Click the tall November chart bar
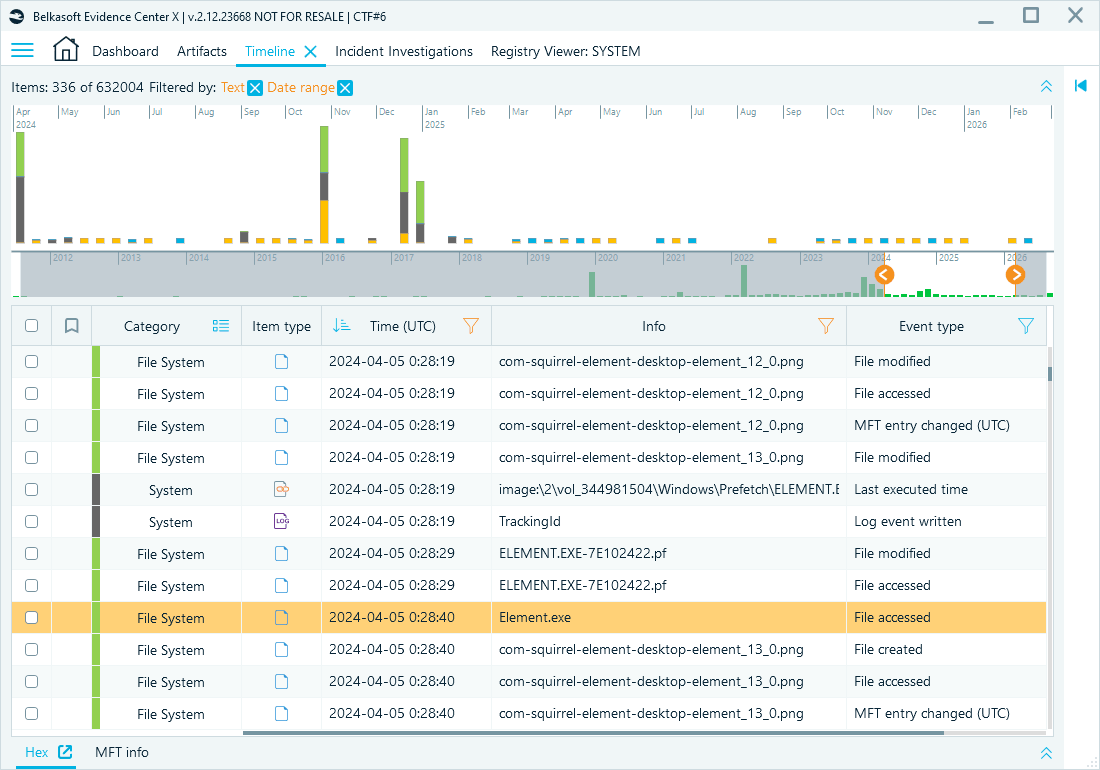This screenshot has width=1100, height=770. tap(324, 184)
